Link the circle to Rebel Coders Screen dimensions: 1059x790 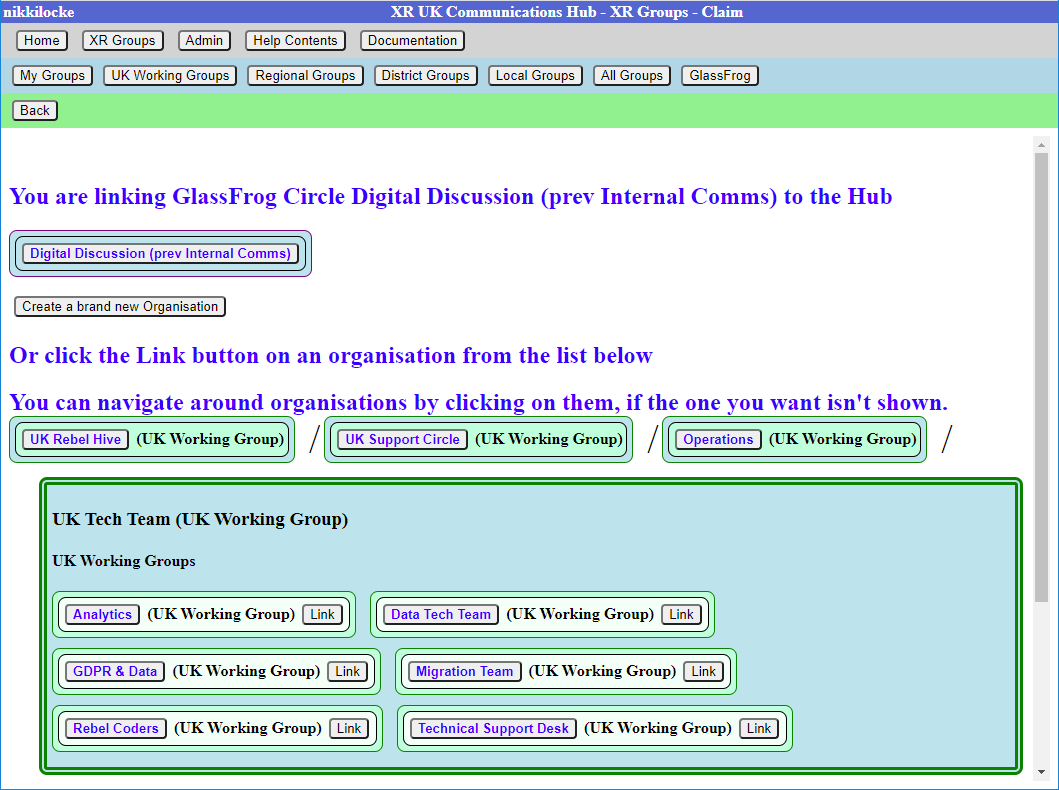pos(348,729)
